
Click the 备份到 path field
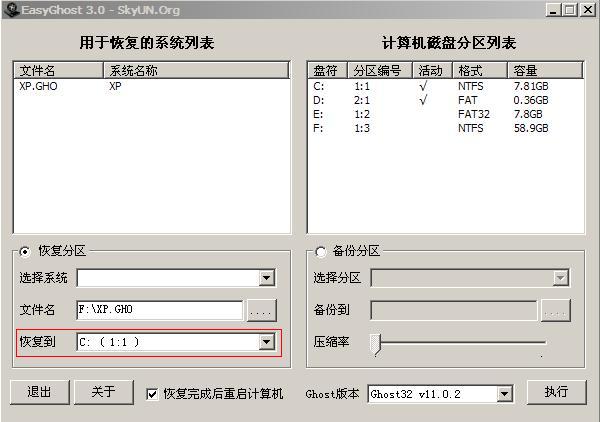(453, 310)
